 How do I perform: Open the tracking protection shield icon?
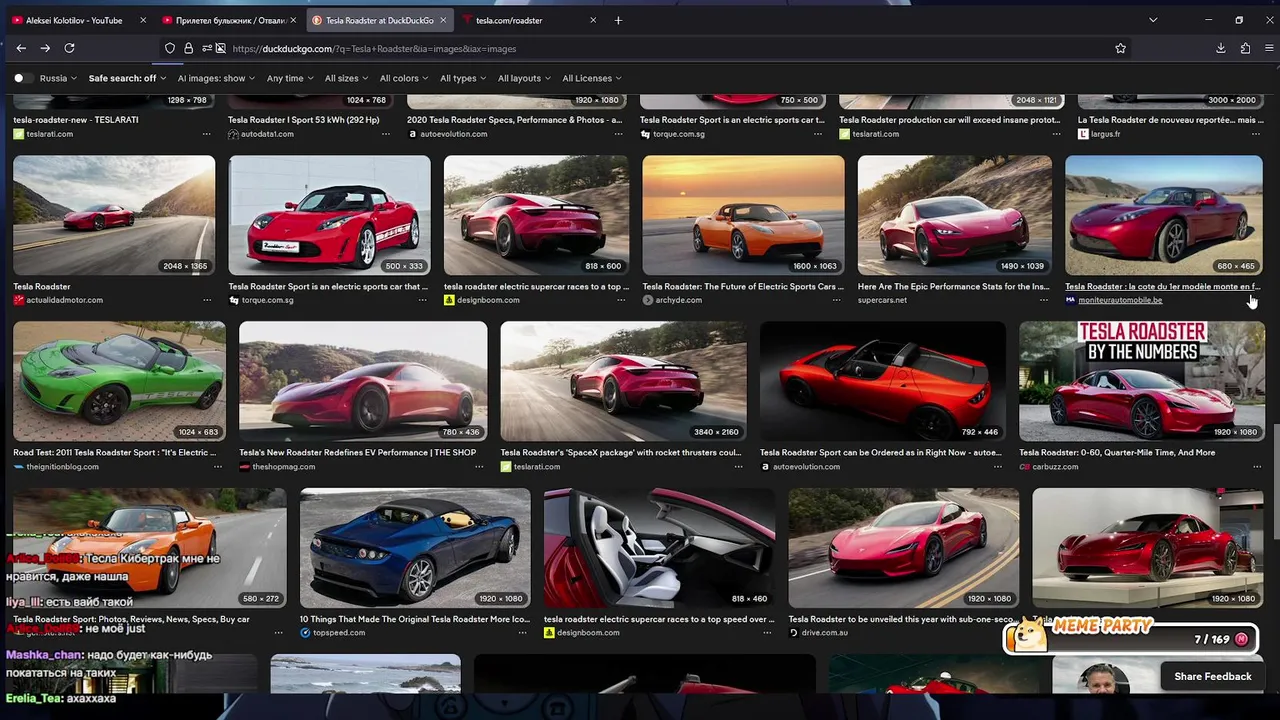coord(170,48)
